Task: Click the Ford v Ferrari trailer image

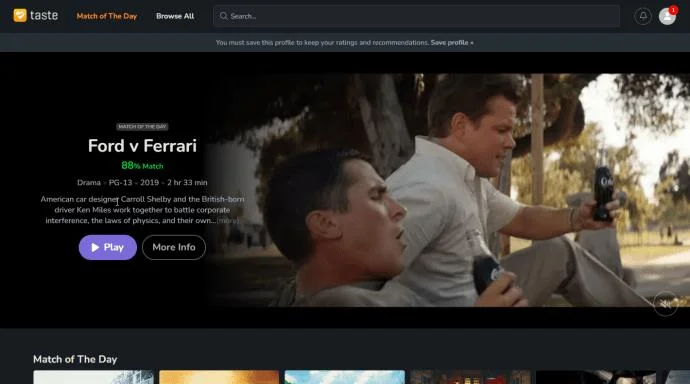Action: [447, 190]
